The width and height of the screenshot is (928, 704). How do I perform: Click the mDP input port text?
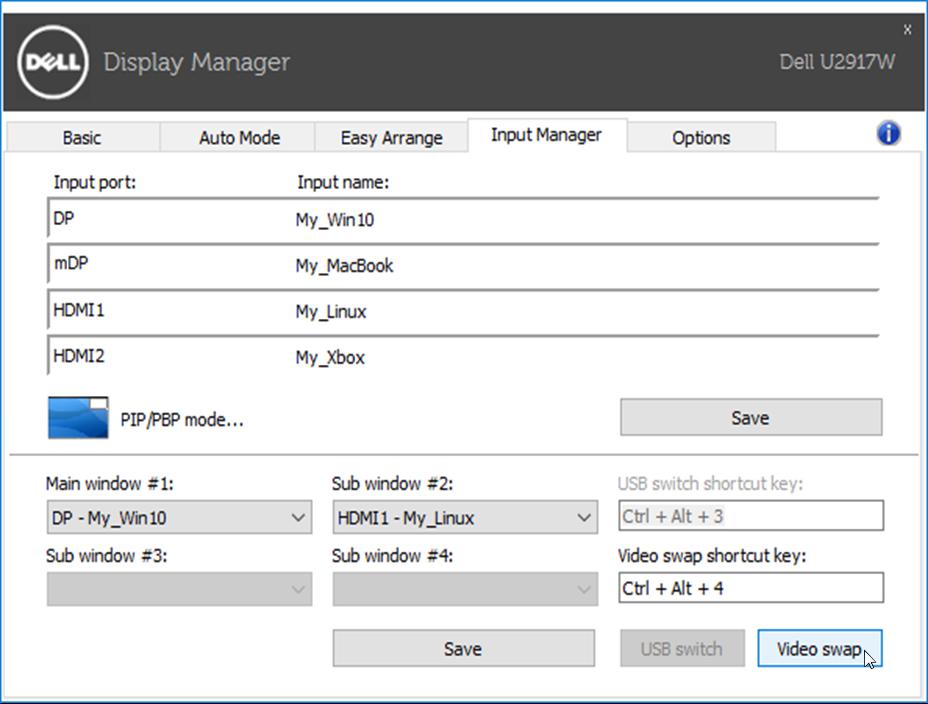pyautogui.click(x=71, y=263)
